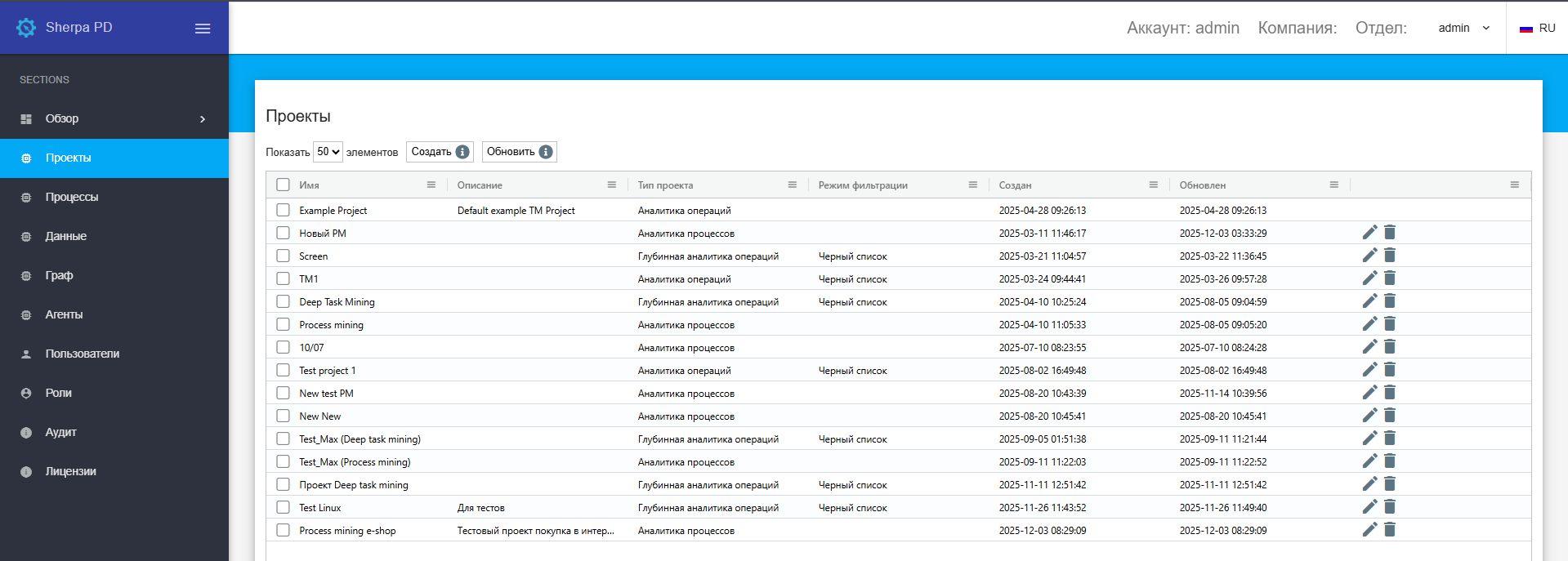Expand the Обзор sidebar section
The width and height of the screenshot is (1568, 561).
pyautogui.click(x=114, y=119)
